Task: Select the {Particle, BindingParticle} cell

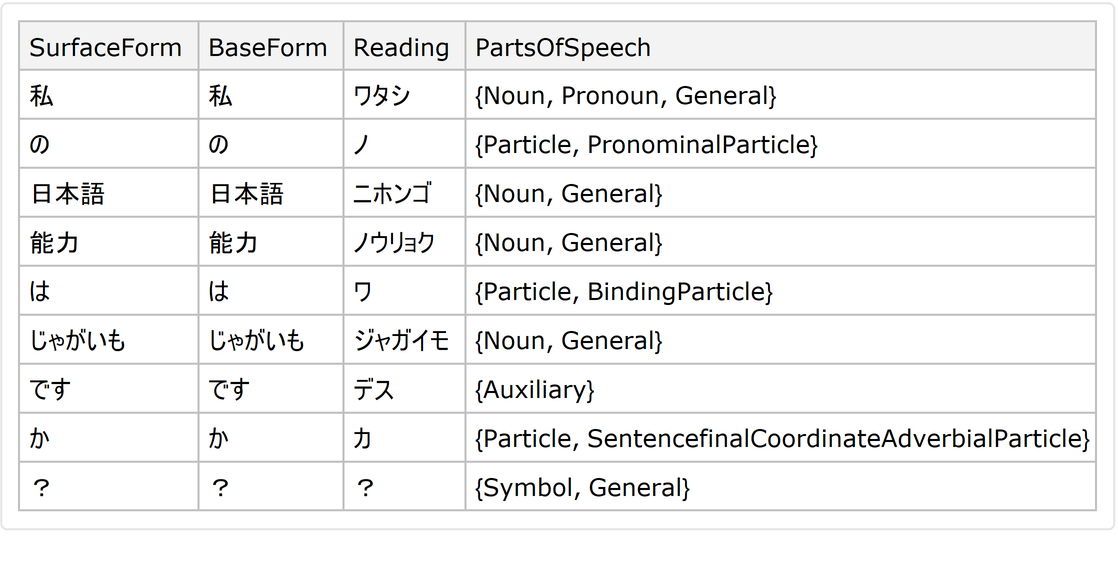Action: click(624, 292)
